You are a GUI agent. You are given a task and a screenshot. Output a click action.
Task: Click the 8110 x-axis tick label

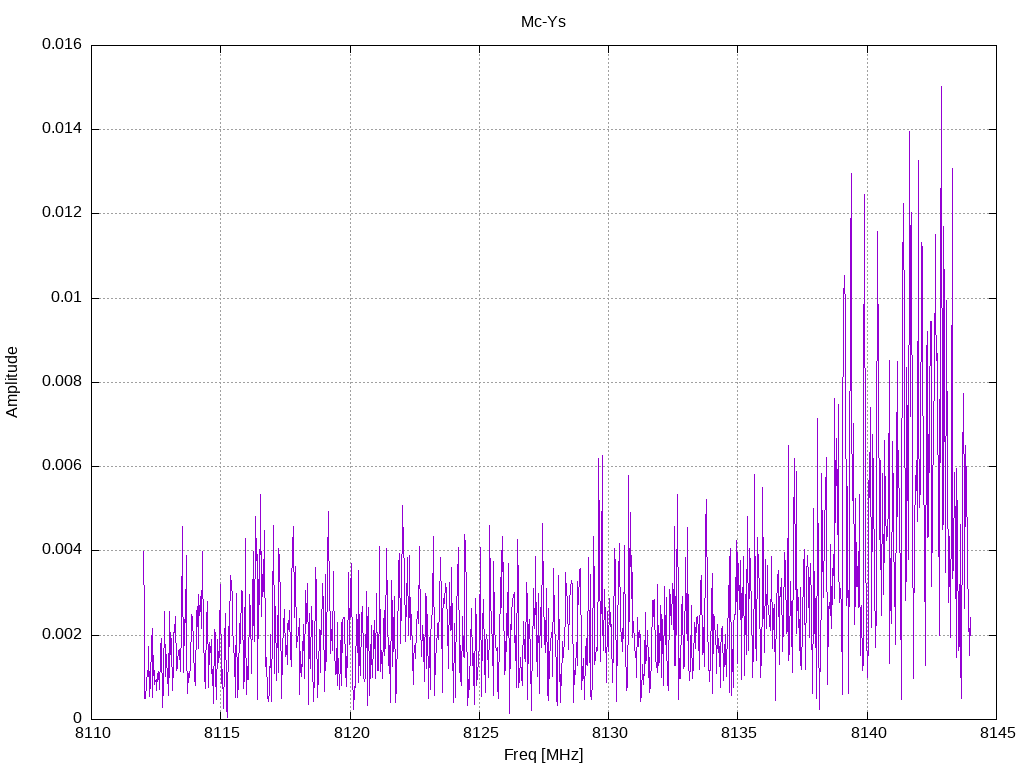coord(92,734)
